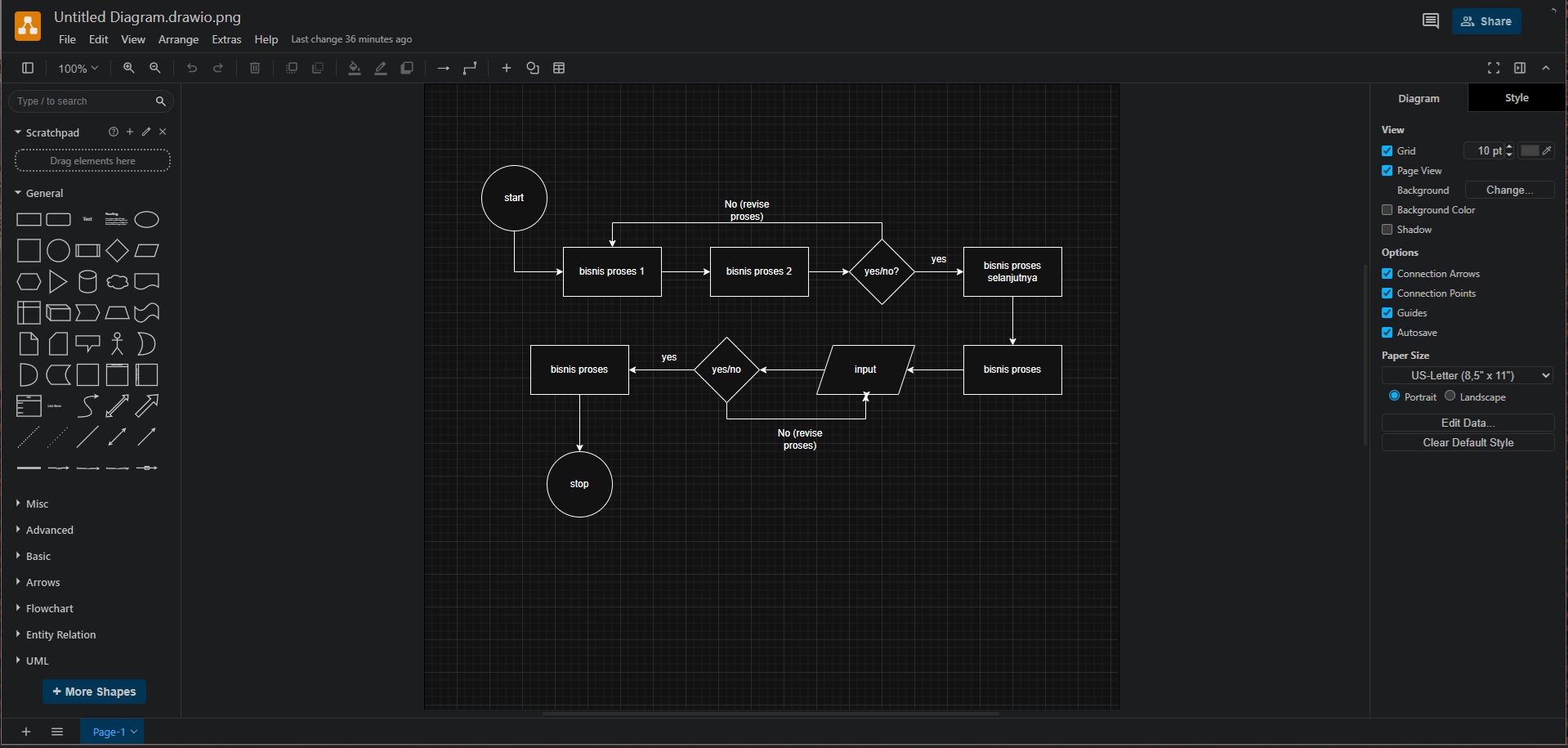Click the redo arrow icon
Image resolution: width=1568 pixels, height=748 pixels.
[218, 68]
